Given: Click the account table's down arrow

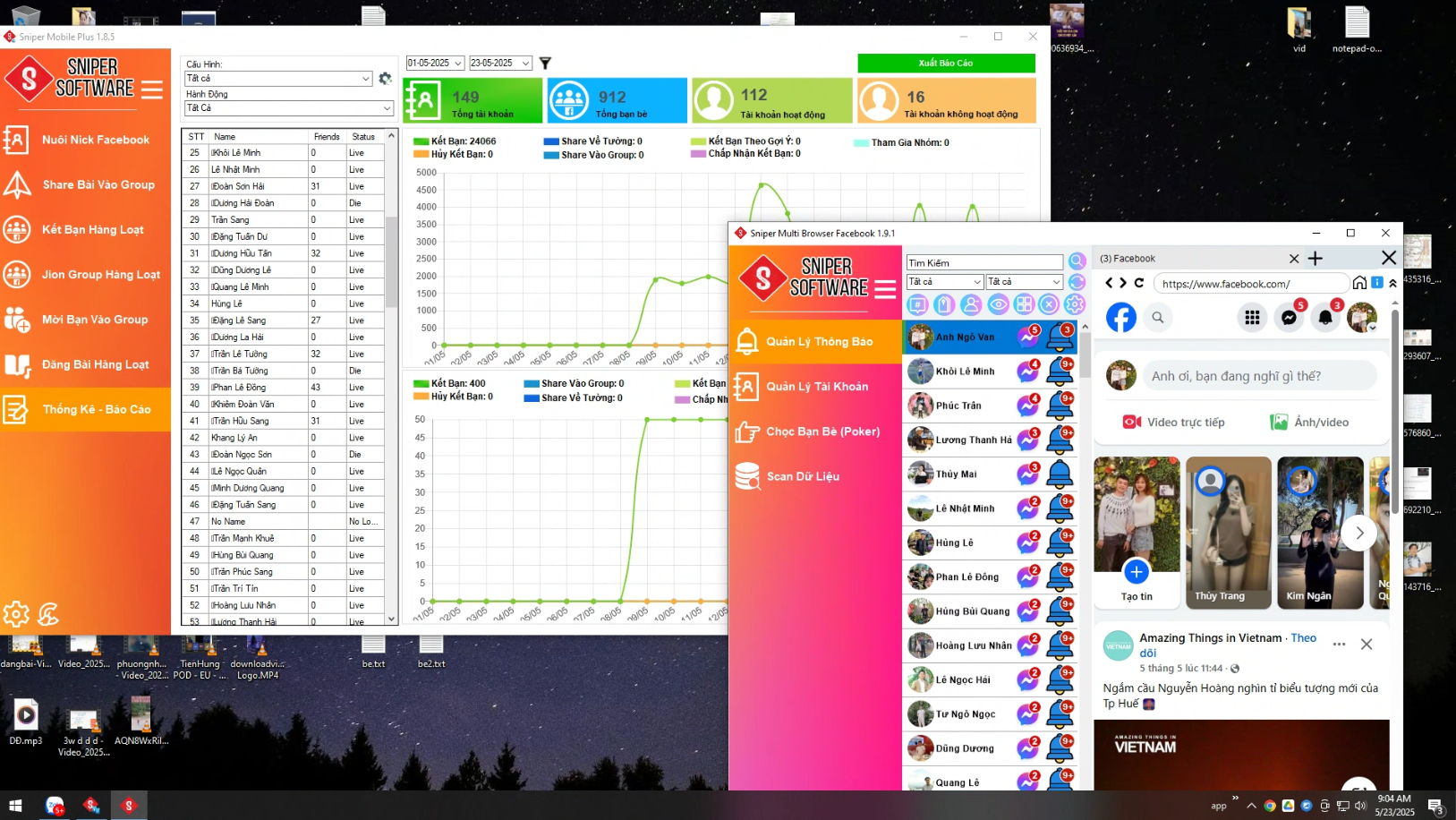Looking at the screenshot, I should (391, 619).
